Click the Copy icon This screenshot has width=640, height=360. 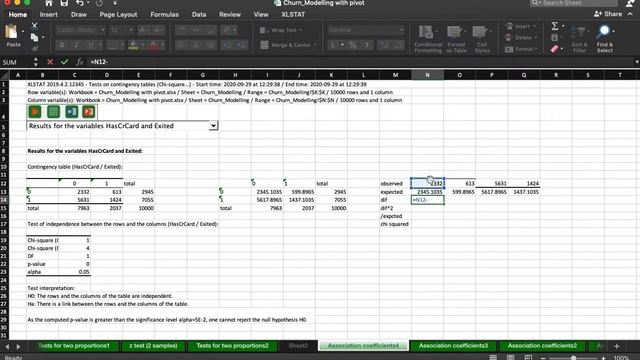coord(35,38)
